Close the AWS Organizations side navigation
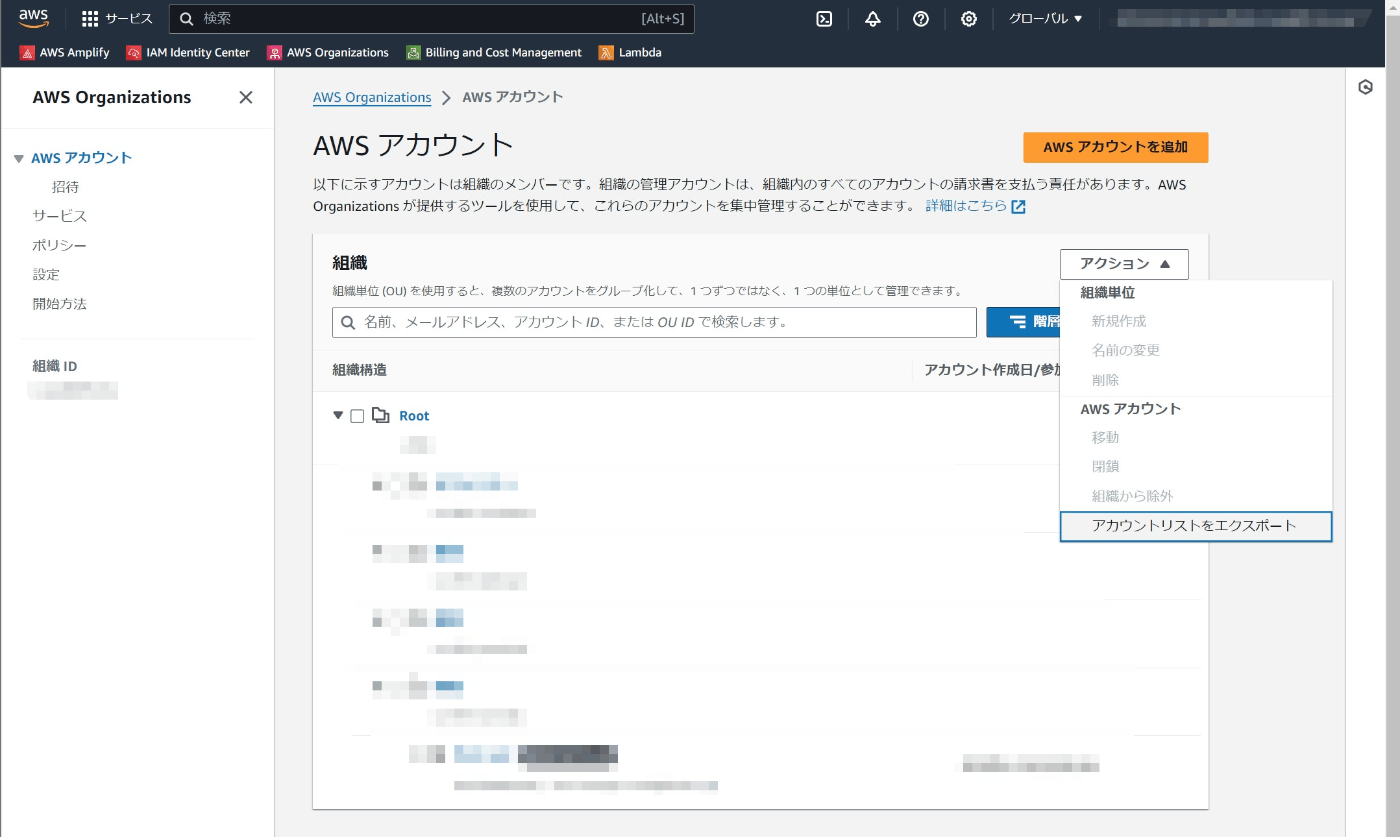The height and width of the screenshot is (837, 1400). click(246, 97)
